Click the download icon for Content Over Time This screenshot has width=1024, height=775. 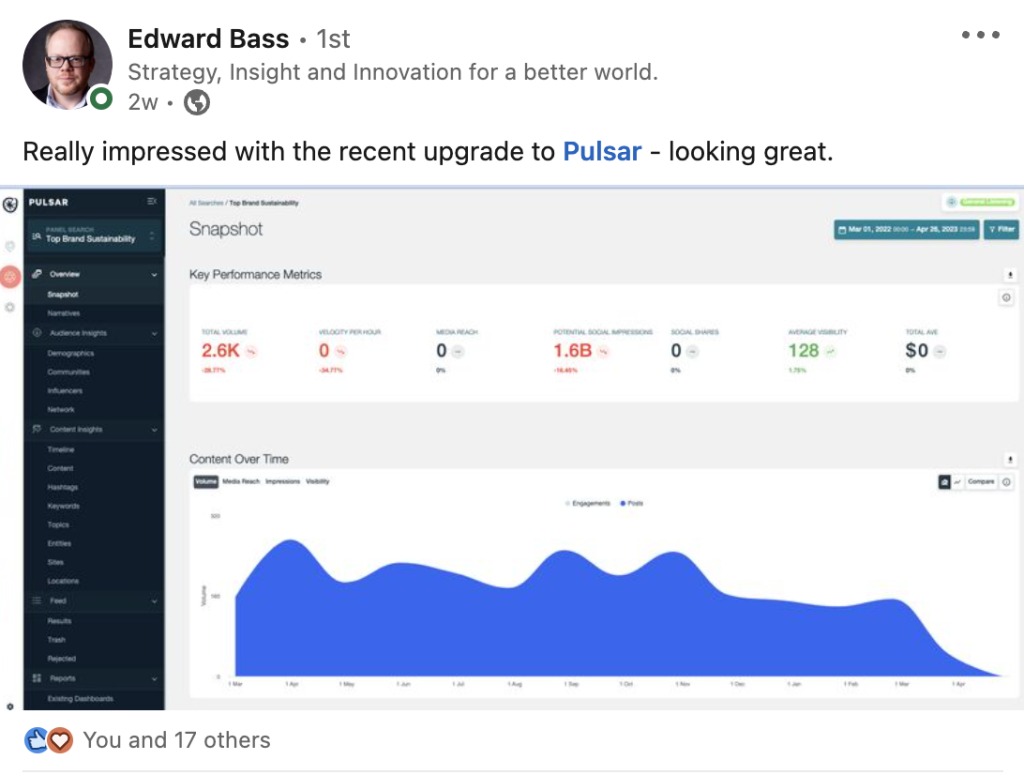[1008, 459]
